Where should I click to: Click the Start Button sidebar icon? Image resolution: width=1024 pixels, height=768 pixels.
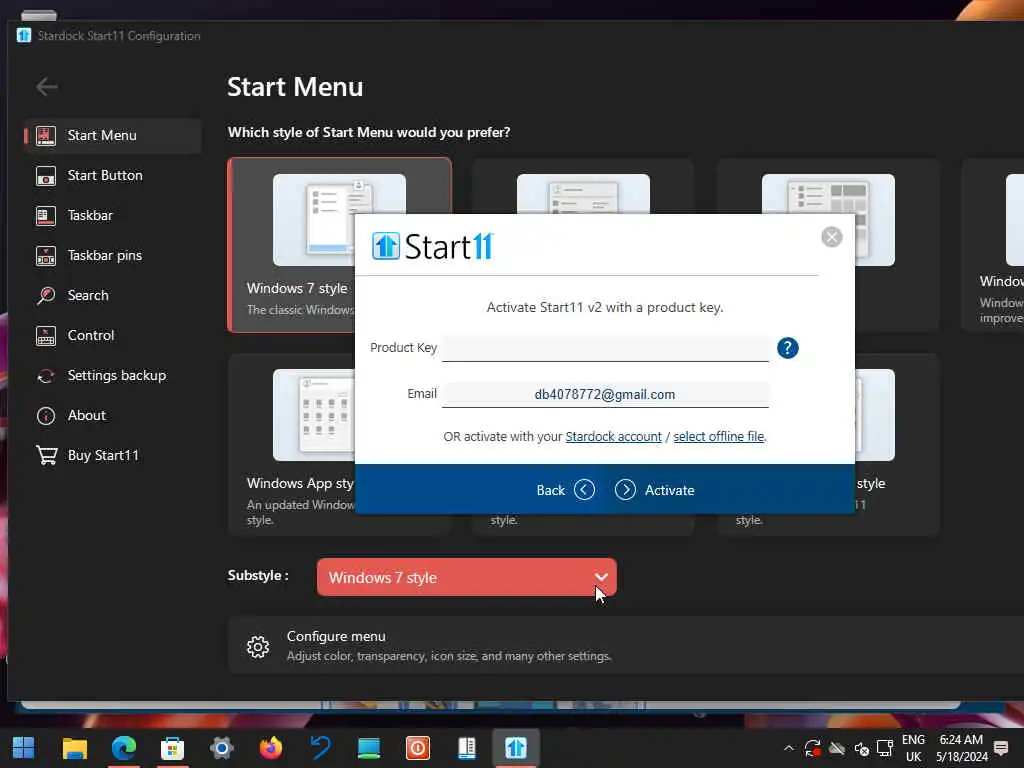click(46, 176)
